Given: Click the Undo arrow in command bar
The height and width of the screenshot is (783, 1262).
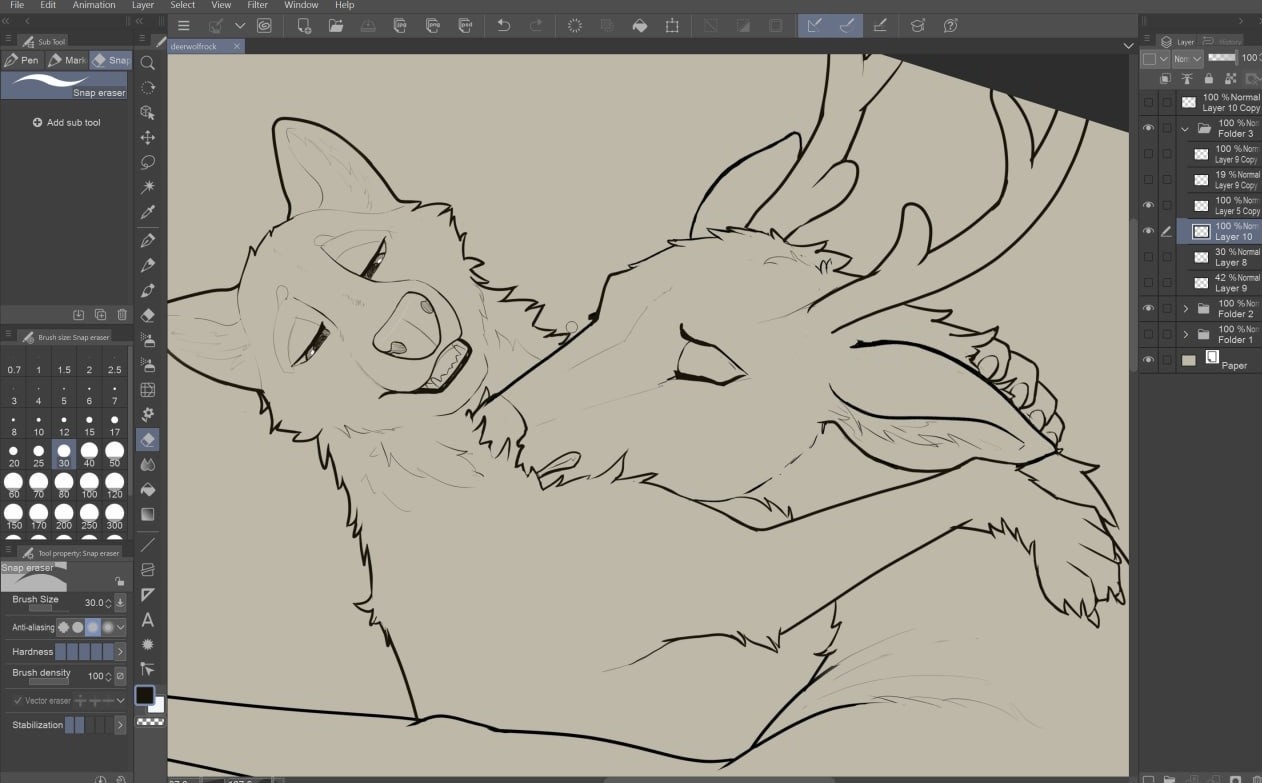Looking at the screenshot, I should [x=504, y=26].
